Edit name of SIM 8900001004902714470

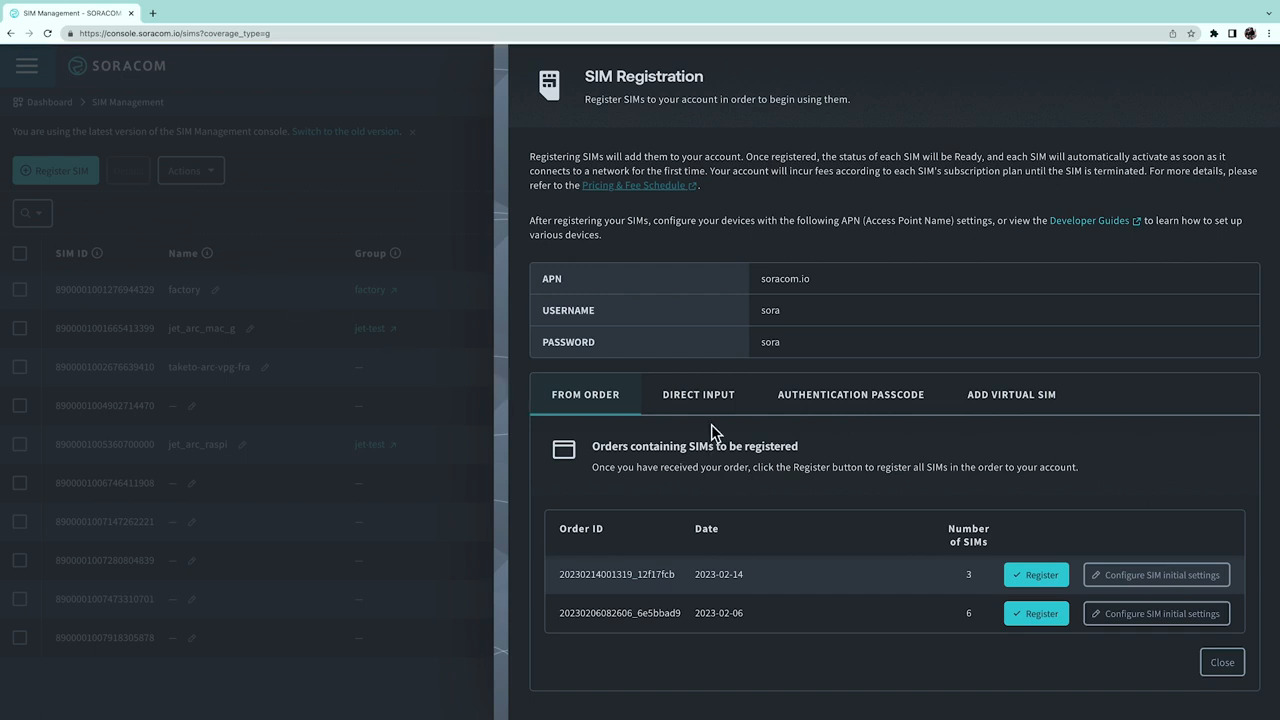(192, 406)
